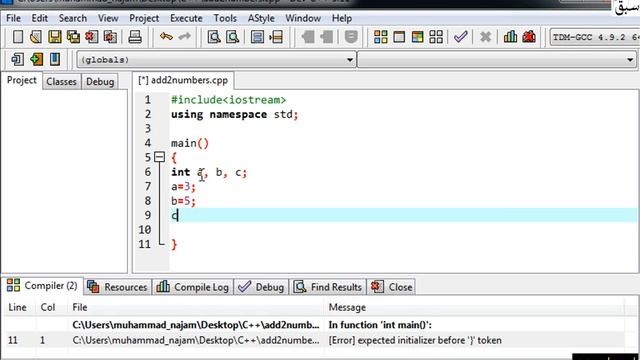Click the Close All files toolbar icon
Screen dimensions: 640x360
[x=110, y=37]
